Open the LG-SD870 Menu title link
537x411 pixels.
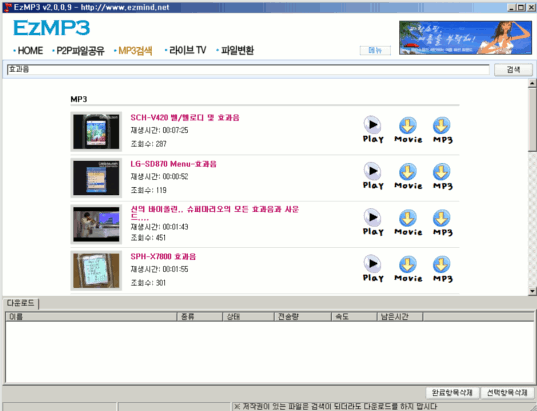[173, 164]
